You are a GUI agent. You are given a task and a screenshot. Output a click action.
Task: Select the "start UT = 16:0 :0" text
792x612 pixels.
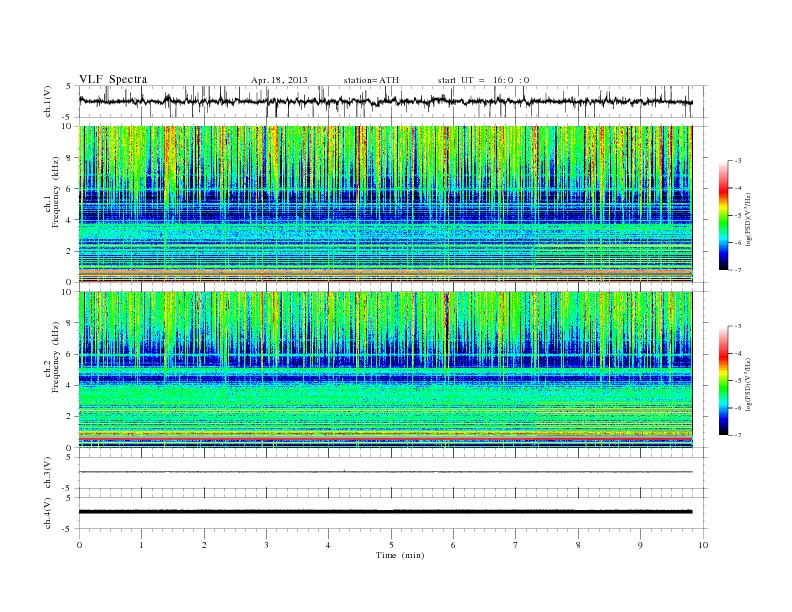(x=483, y=80)
